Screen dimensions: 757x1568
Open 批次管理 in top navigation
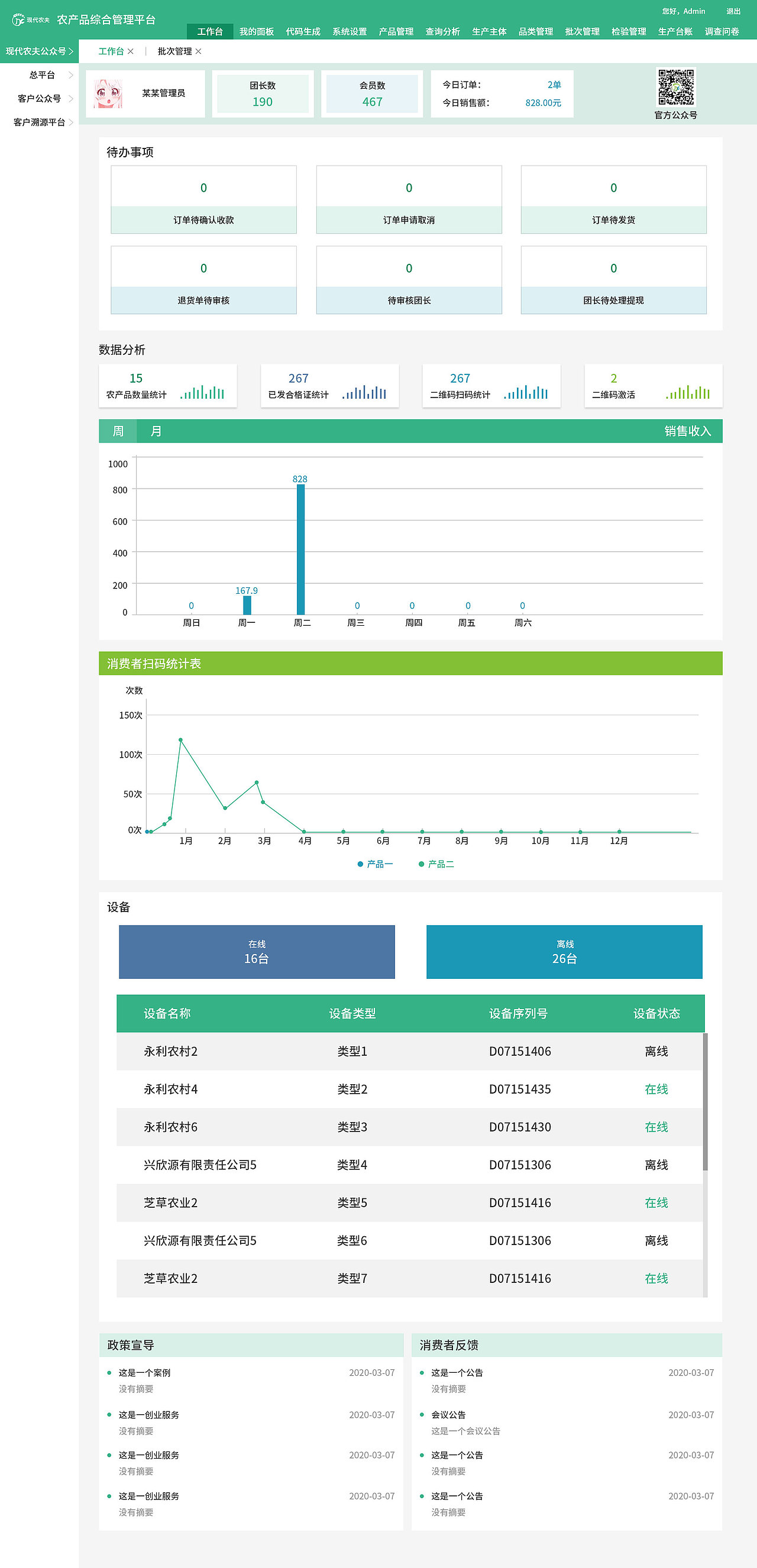(x=583, y=32)
